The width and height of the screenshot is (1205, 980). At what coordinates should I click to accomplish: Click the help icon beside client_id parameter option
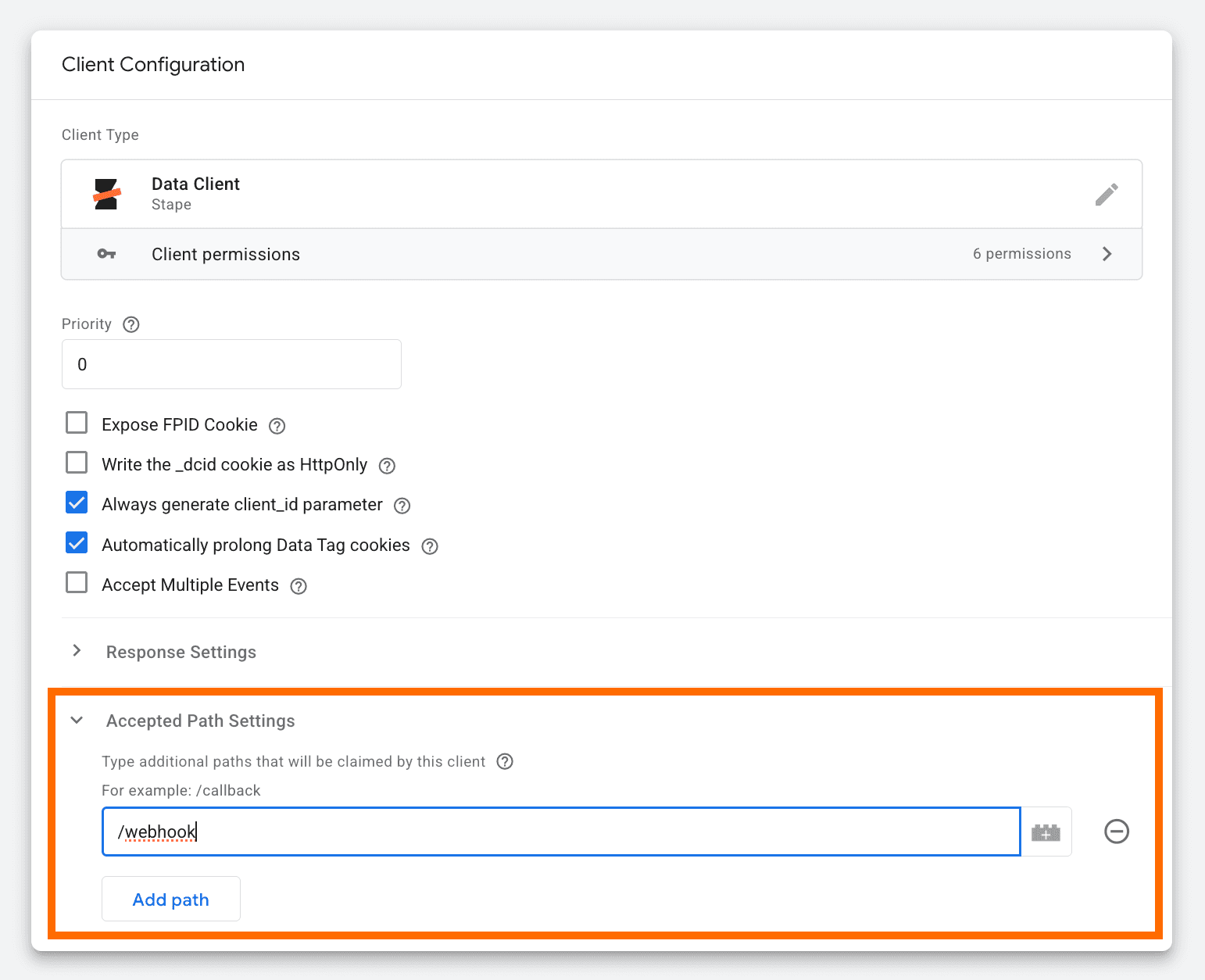point(402,506)
